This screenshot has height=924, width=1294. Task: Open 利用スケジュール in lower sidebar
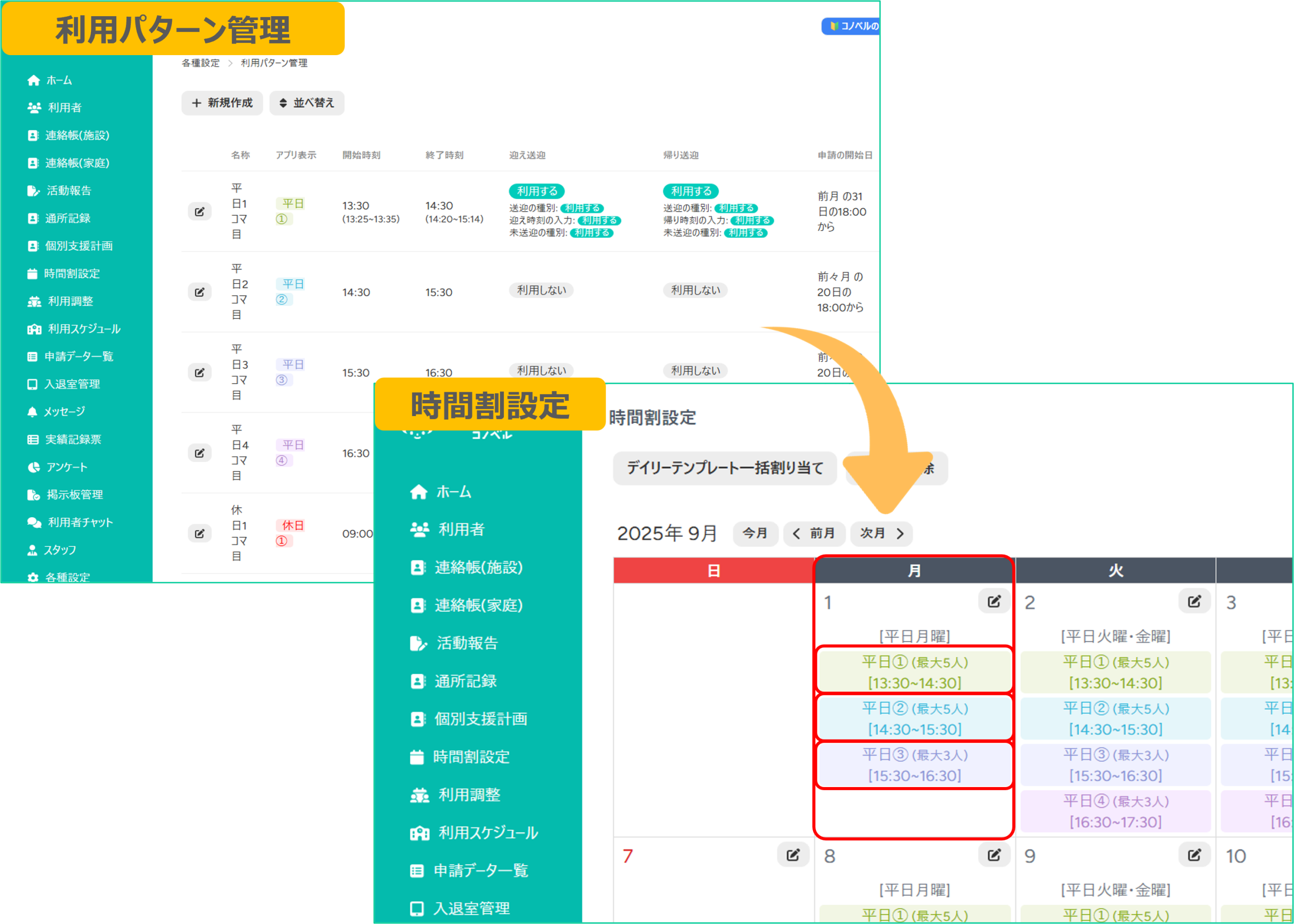click(x=487, y=833)
